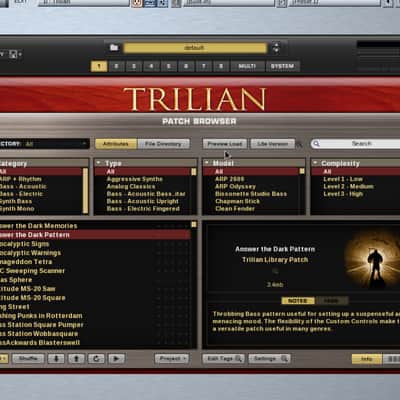The image size is (400, 400).
Task: Select Level 2 - Medium complexity
Action: tap(349, 186)
